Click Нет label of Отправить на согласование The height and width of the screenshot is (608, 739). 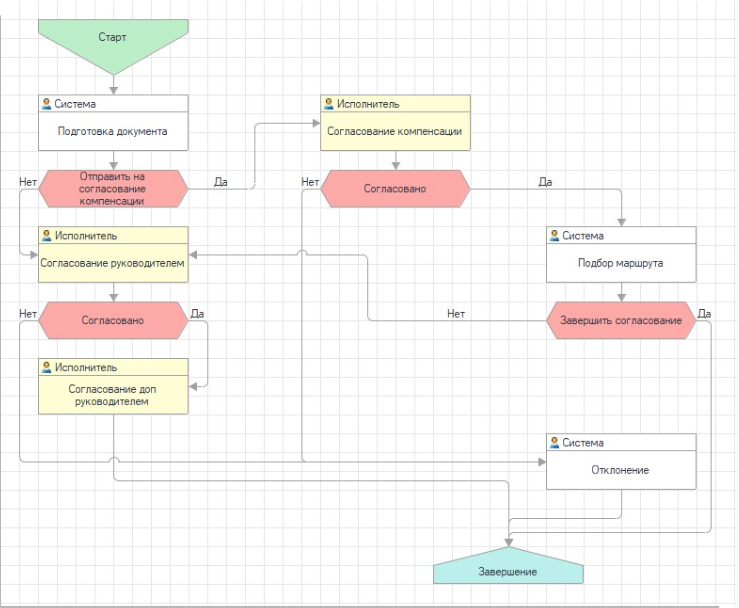click(28, 182)
